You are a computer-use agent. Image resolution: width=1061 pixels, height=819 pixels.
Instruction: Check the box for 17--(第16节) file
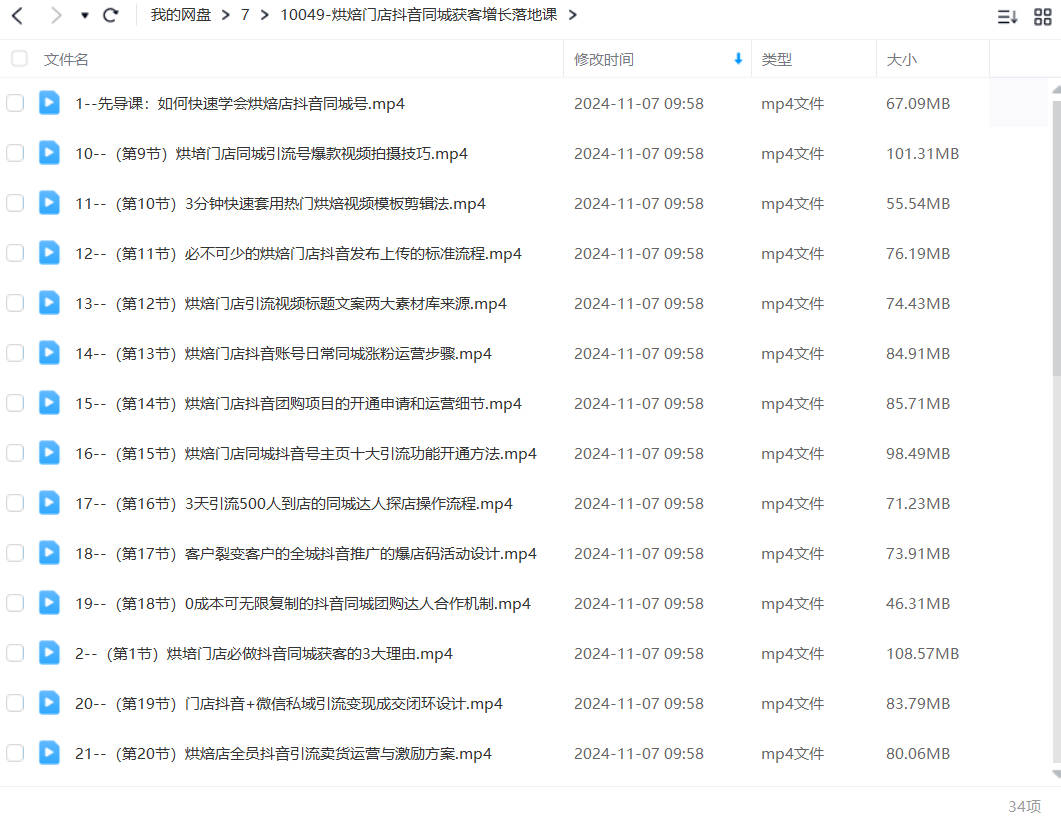(15, 504)
